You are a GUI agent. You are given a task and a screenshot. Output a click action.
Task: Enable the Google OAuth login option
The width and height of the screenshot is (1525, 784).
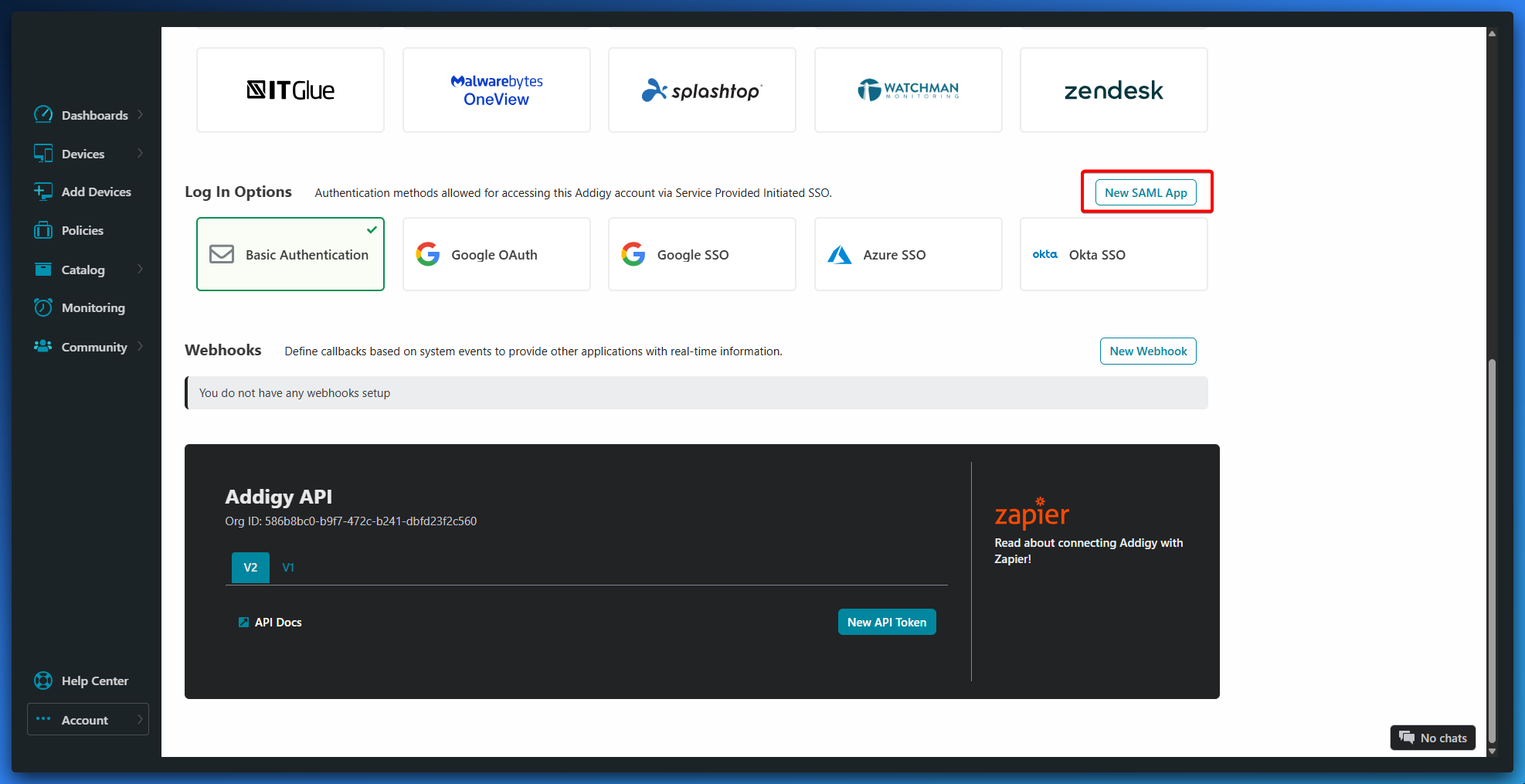coord(497,254)
